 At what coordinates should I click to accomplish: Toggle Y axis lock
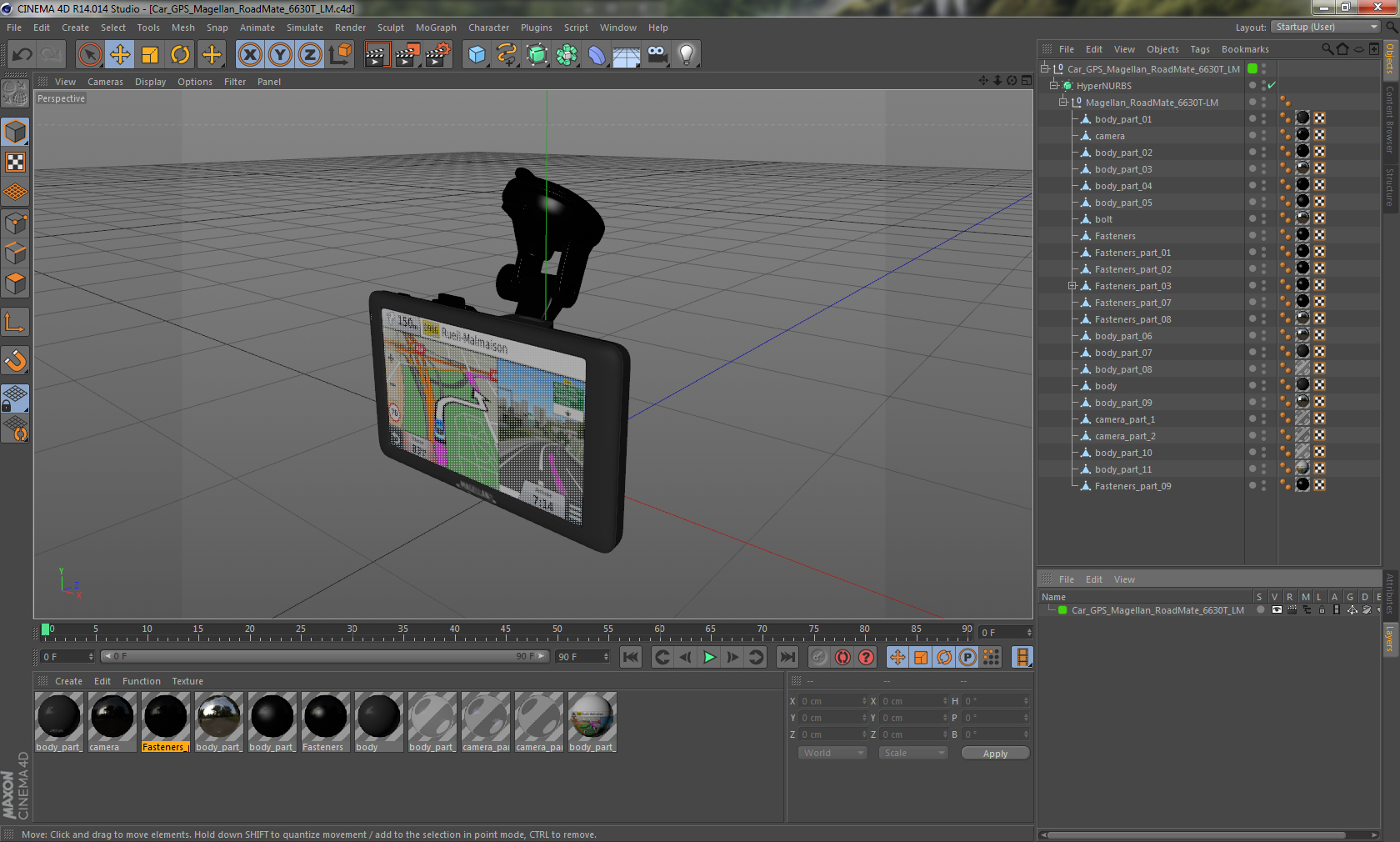point(280,55)
